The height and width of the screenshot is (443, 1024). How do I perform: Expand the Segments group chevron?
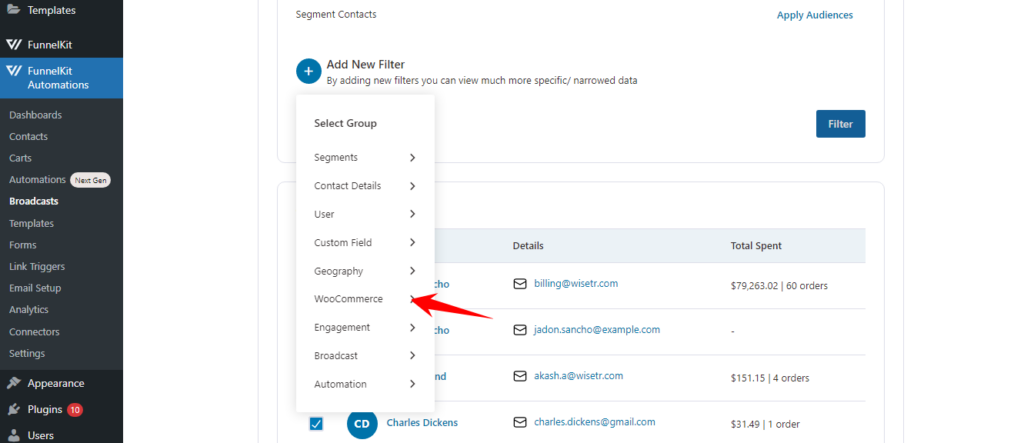point(412,157)
